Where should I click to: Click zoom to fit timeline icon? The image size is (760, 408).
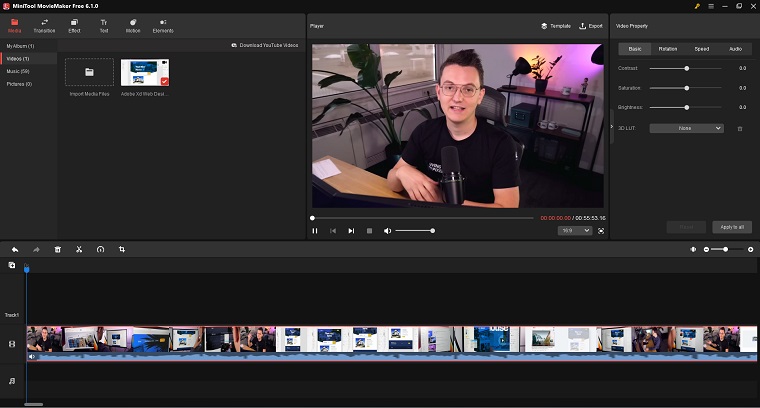tap(693, 250)
